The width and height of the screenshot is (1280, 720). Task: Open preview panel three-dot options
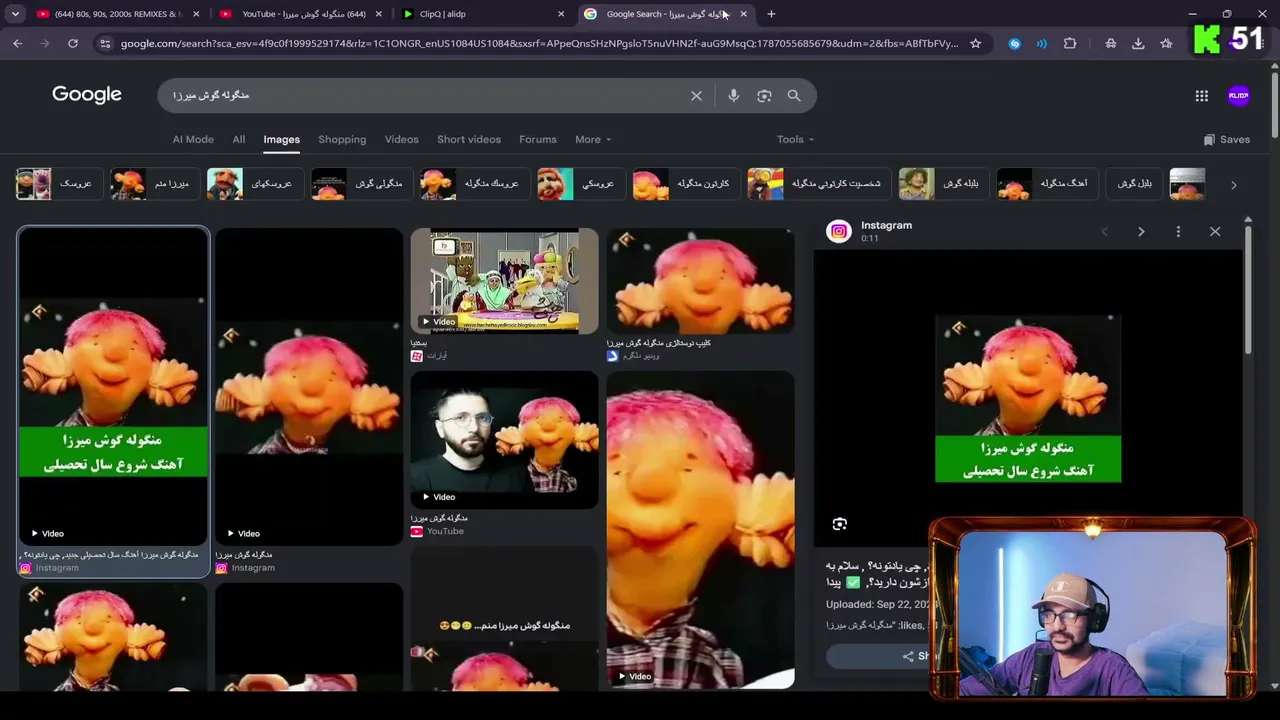[1178, 231]
